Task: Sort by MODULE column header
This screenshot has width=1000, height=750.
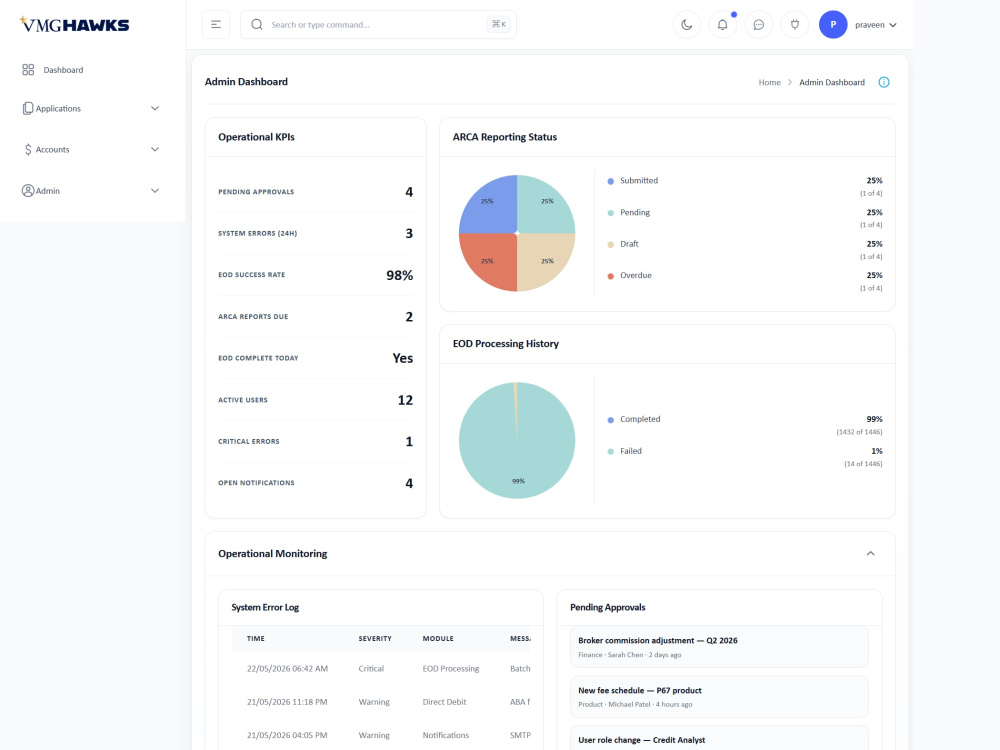Action: (438, 638)
